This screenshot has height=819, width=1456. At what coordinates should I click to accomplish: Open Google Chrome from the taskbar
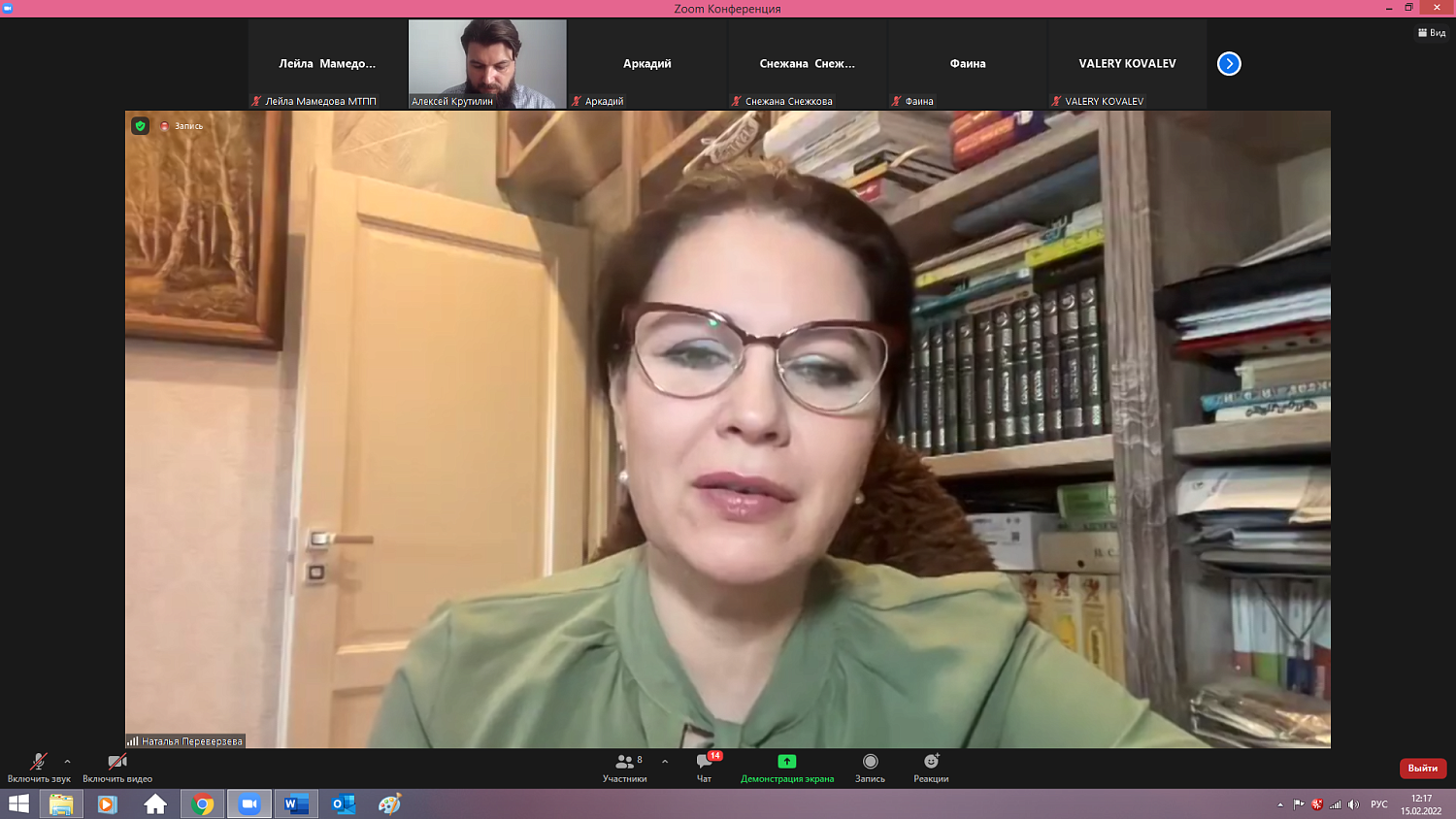203,804
